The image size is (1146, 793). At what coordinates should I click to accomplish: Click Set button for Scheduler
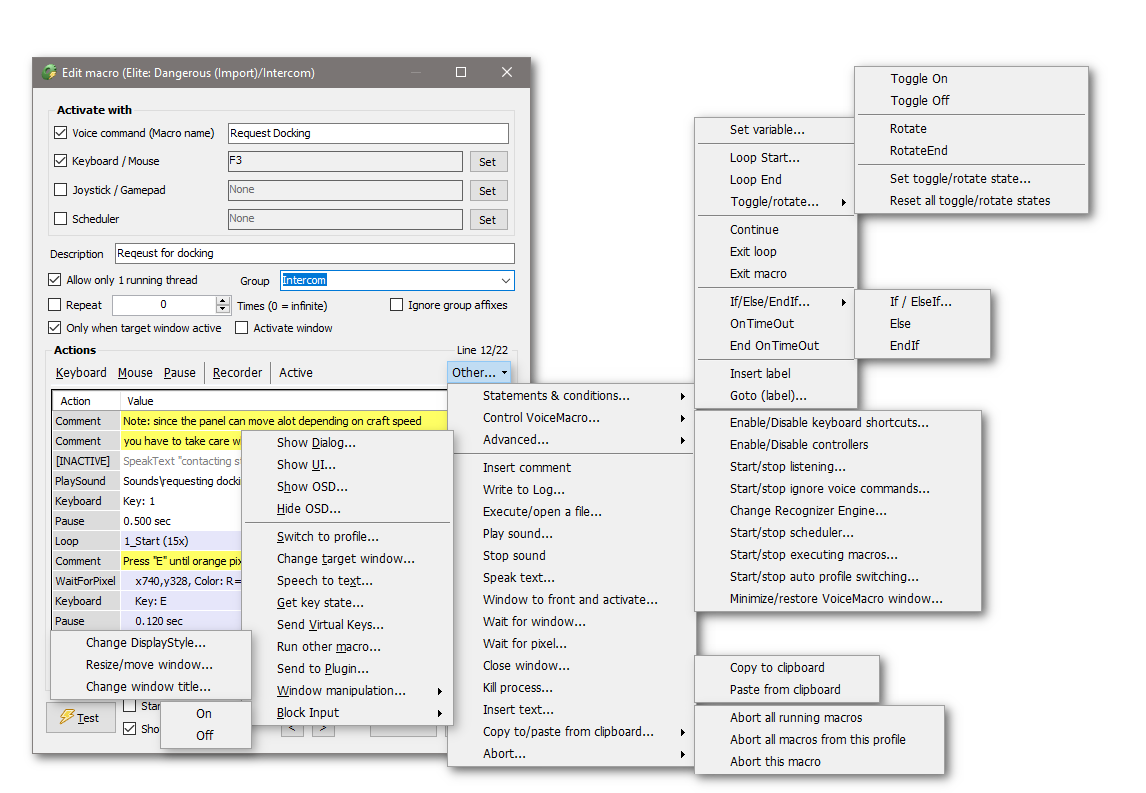[487, 219]
